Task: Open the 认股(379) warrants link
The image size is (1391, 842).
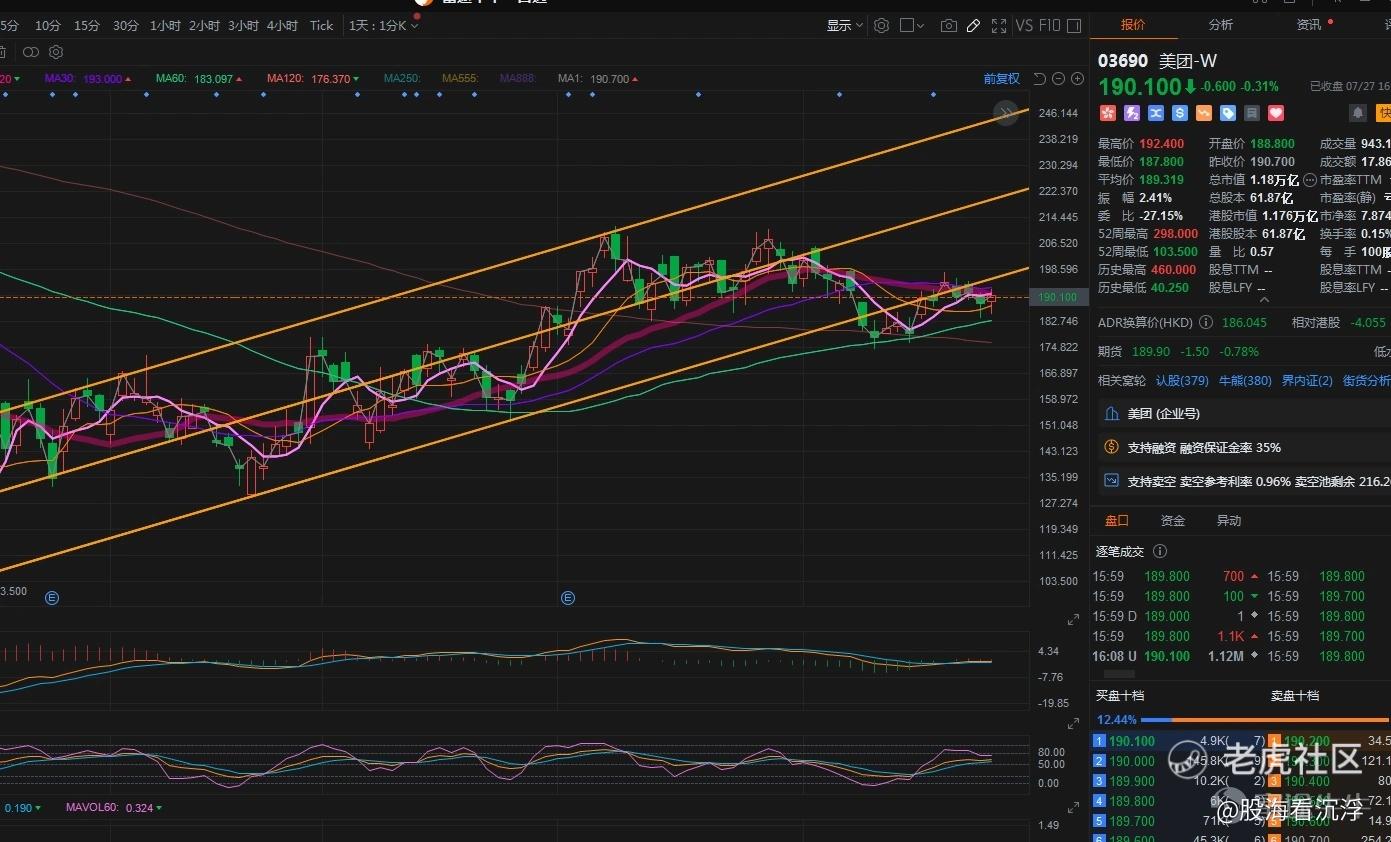Action: tap(1182, 380)
